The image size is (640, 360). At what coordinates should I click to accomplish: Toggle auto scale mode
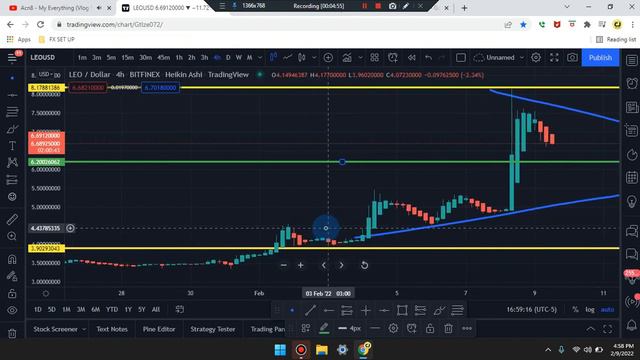tap(607, 309)
